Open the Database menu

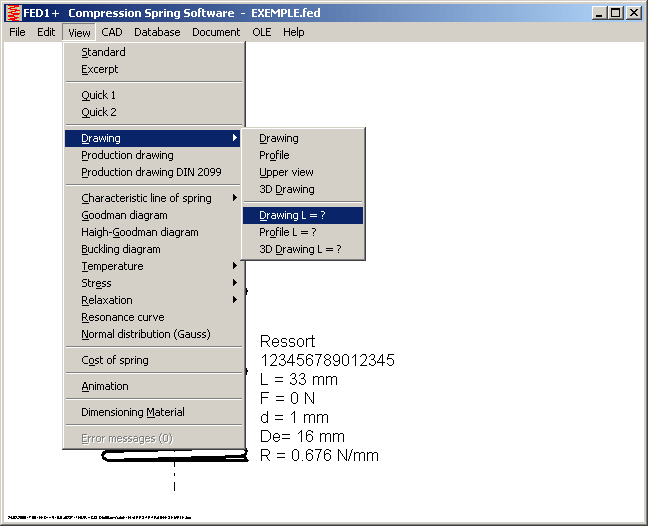[x=157, y=32]
